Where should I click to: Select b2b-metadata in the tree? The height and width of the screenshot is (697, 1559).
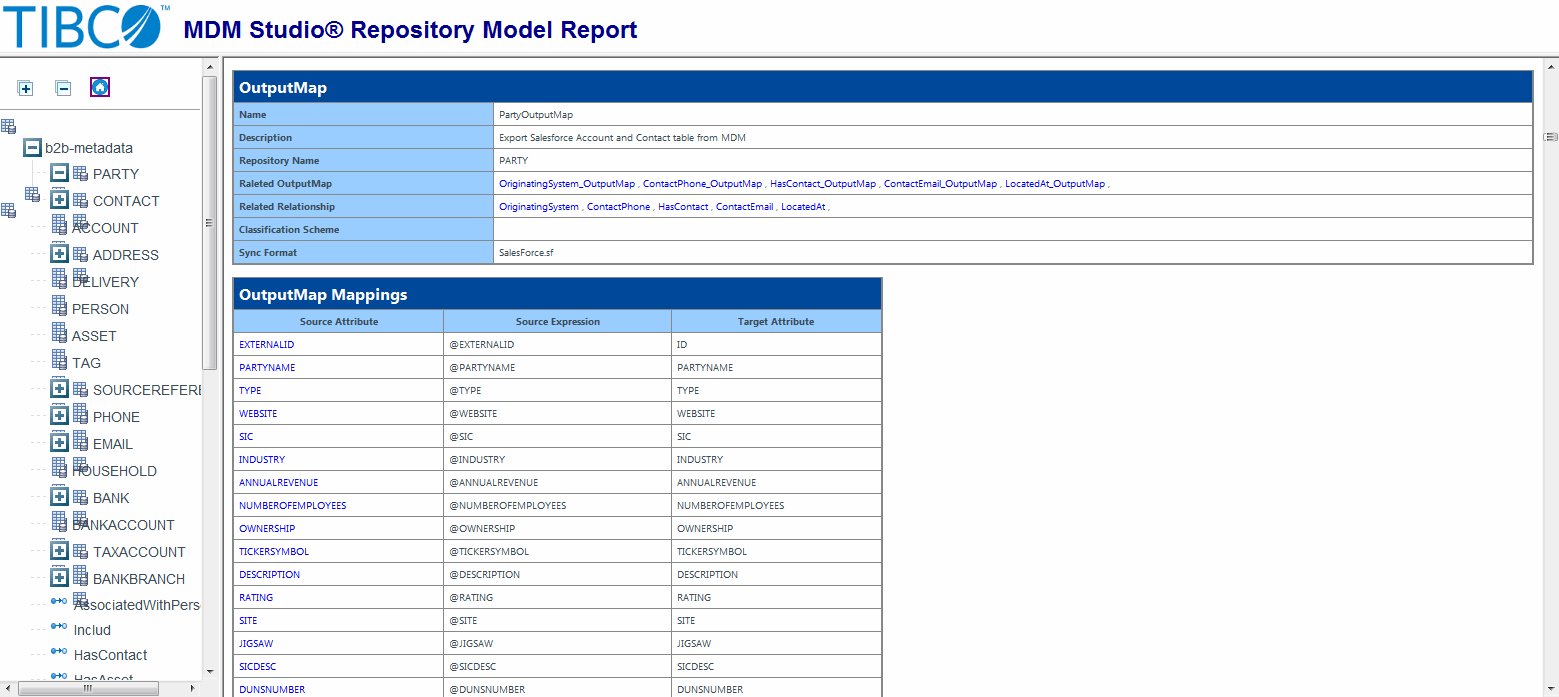(89, 148)
